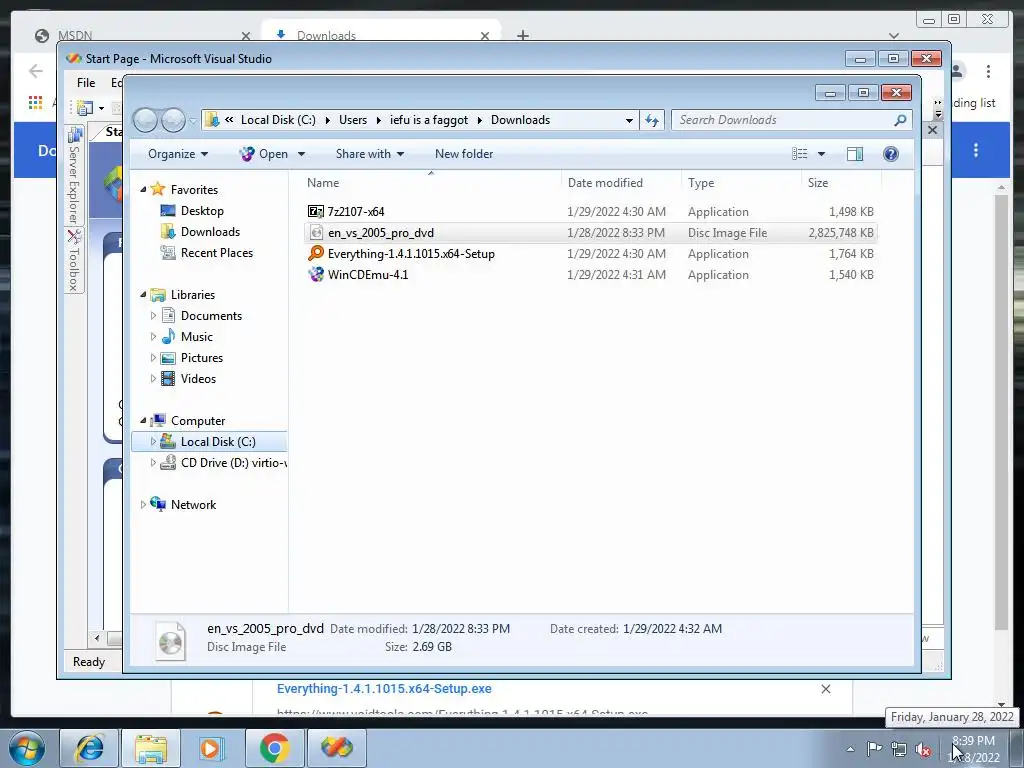Open the Music library
This screenshot has width=1024, height=768.
(197, 336)
